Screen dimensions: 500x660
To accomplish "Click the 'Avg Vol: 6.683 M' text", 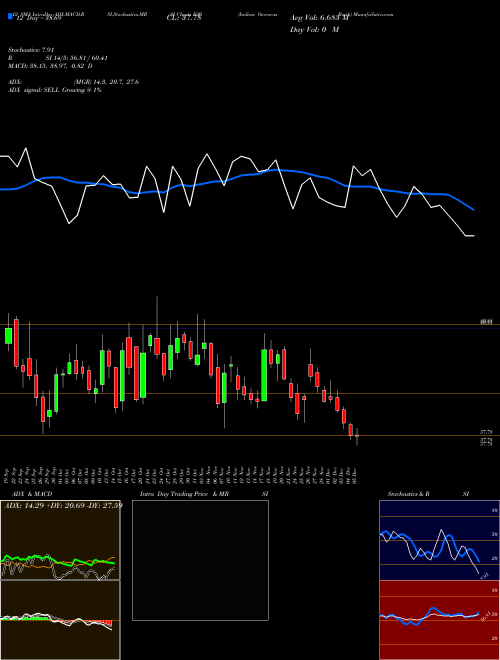I will click(319, 18).
